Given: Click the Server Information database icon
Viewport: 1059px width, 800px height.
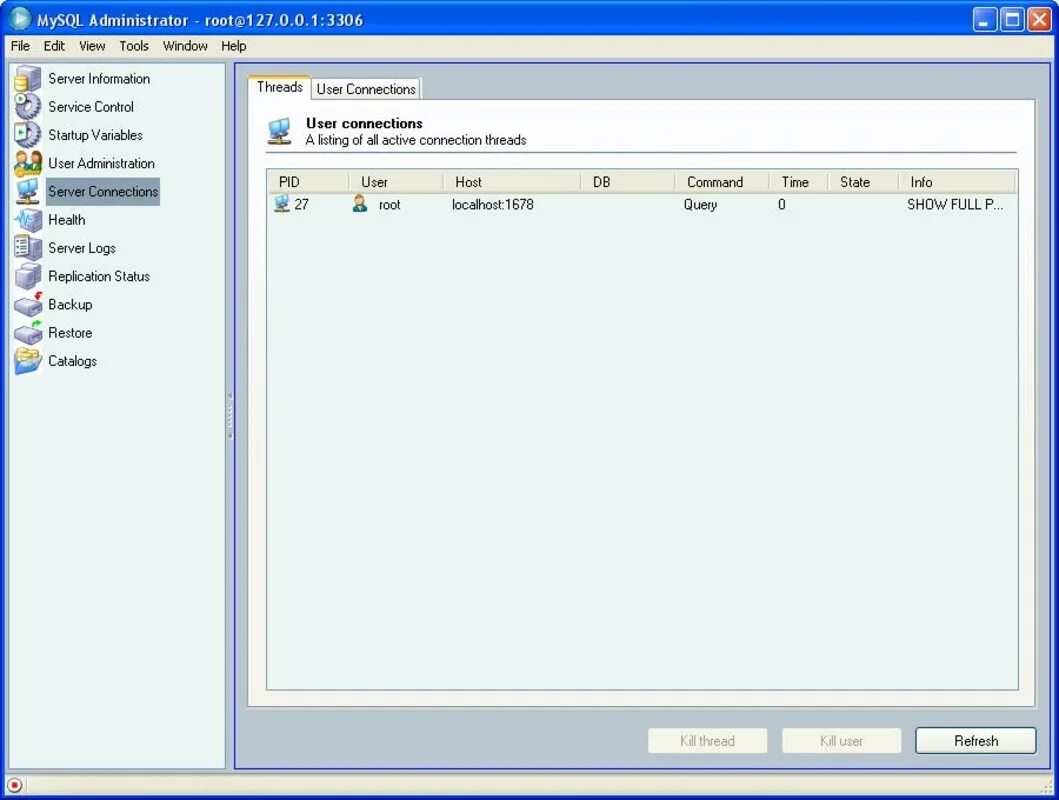Looking at the screenshot, I should [x=28, y=78].
